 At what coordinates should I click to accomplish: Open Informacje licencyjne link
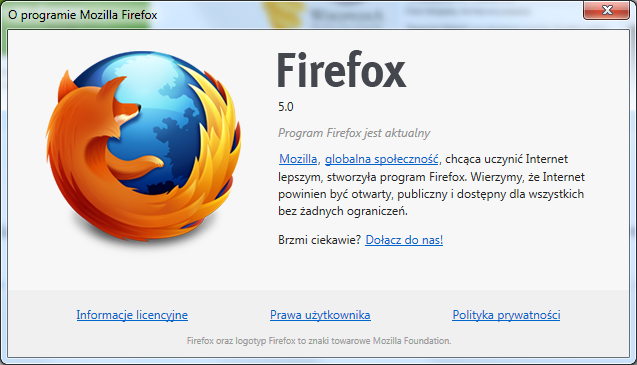132,315
